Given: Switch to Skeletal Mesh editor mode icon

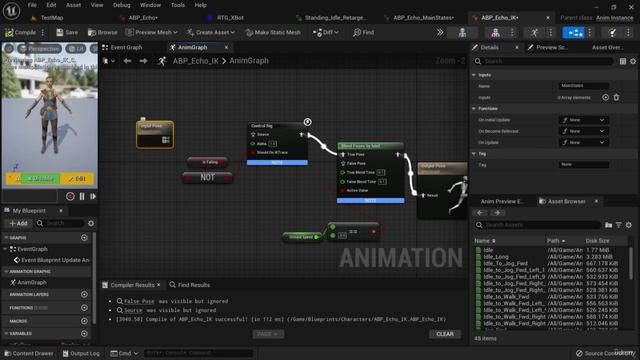Looking at the screenshot, I should pos(495,33).
